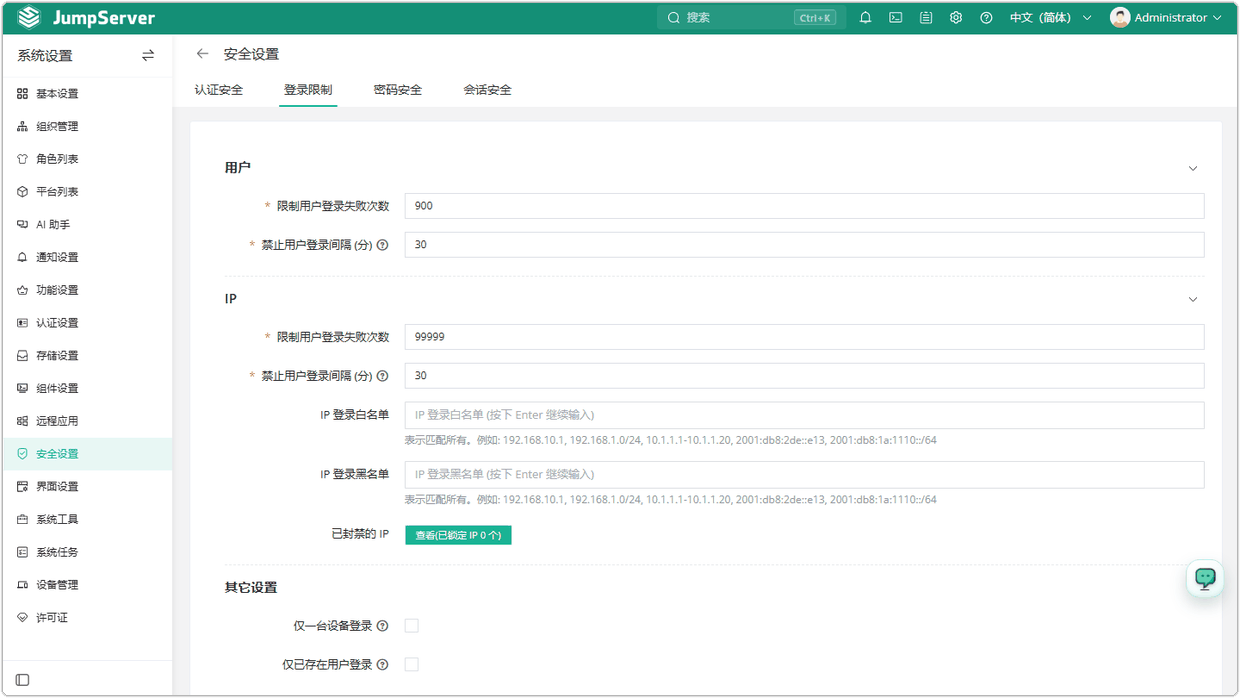Viewport: 1240px width, 698px height.
Task: Switch to the 登录限制 tab
Action: point(308,90)
